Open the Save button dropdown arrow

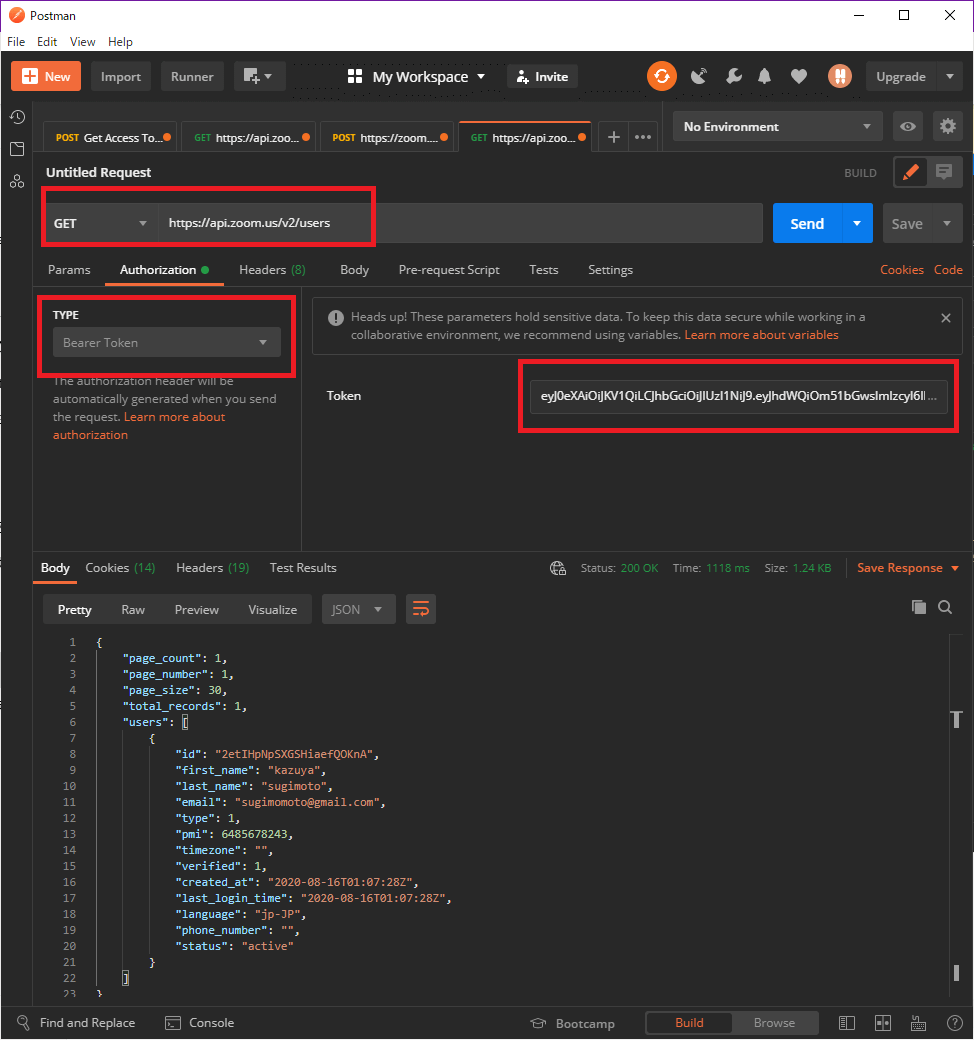(947, 223)
